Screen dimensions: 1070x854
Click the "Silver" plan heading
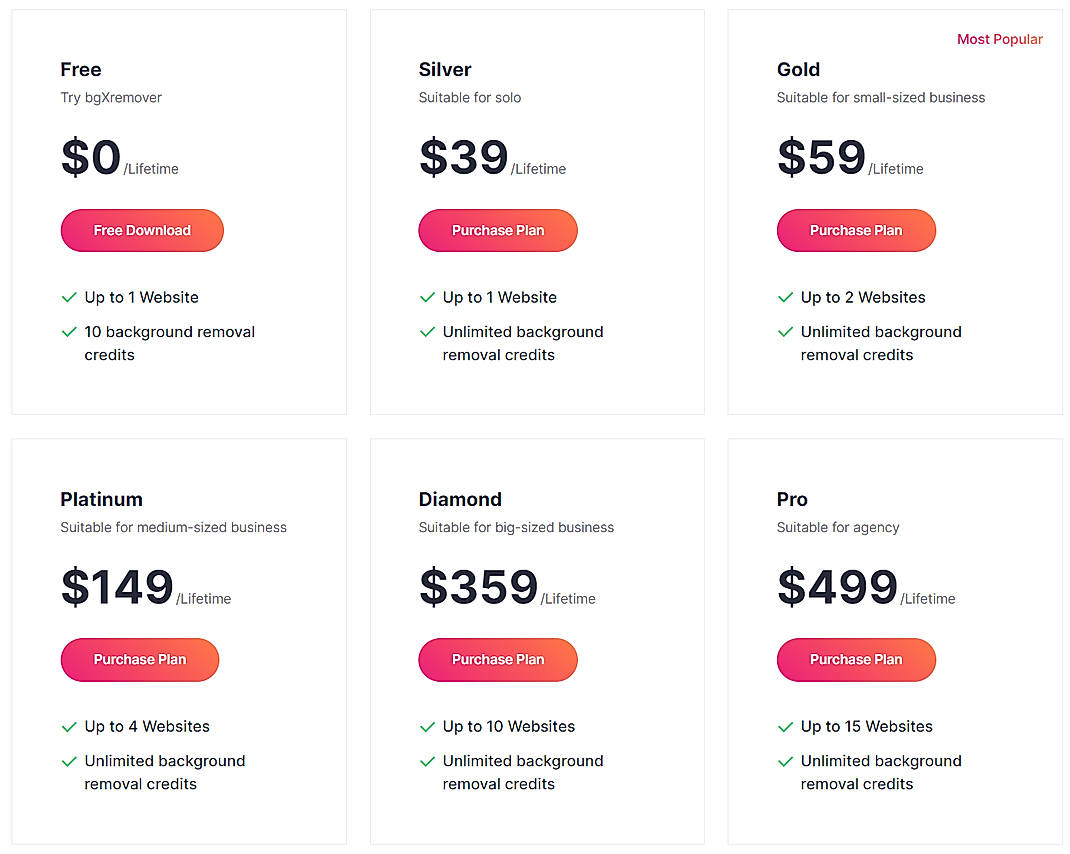coord(444,69)
